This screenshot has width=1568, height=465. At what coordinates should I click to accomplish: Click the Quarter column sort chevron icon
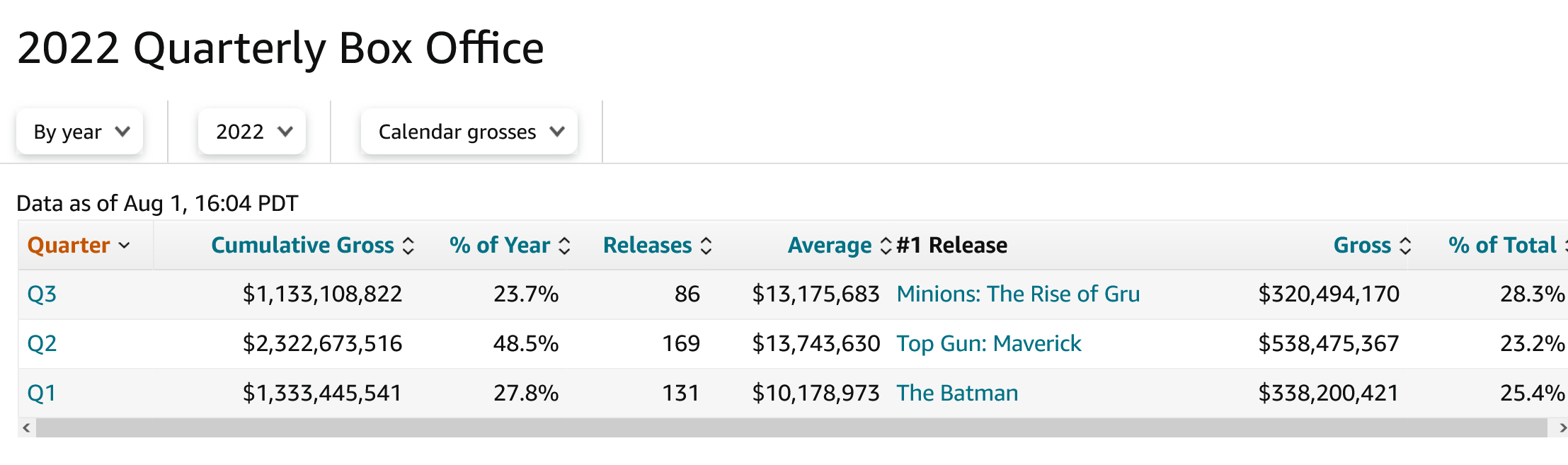125,246
